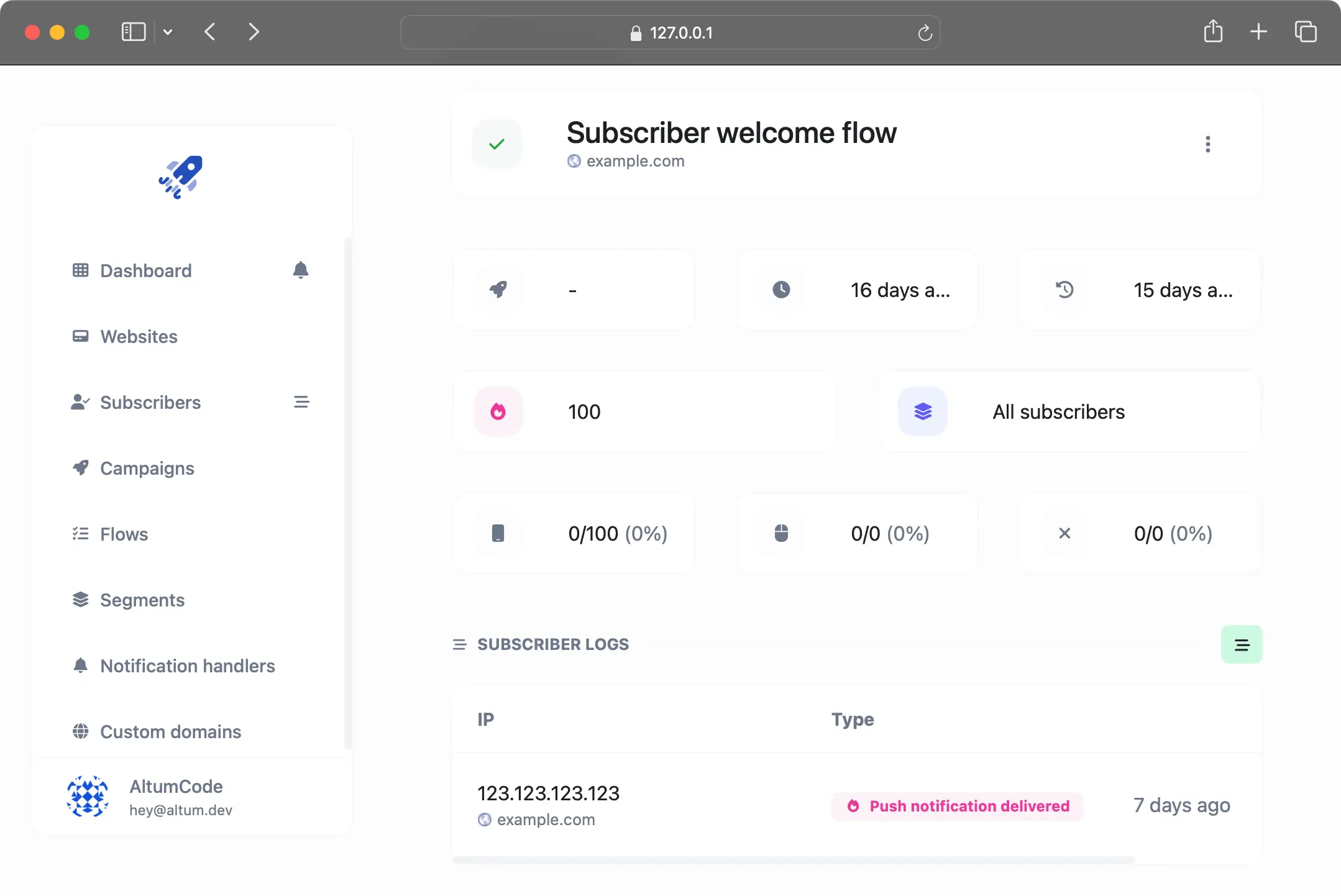Screen dimensions: 1341x896
Task: Click the history icon on the 15 days card
Action: [x=1064, y=290]
